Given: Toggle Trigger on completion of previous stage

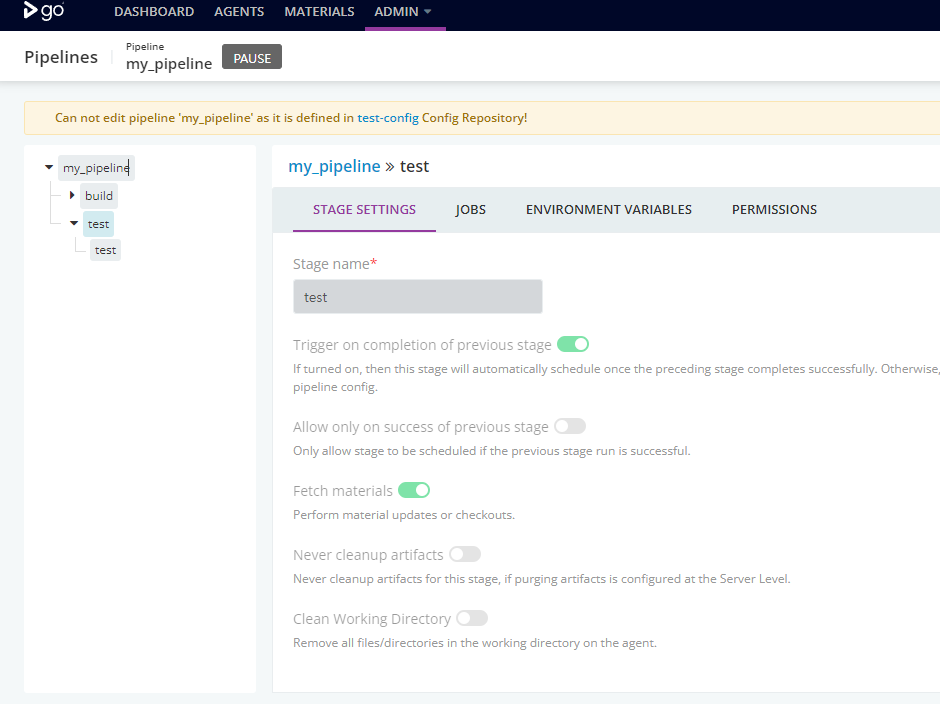Looking at the screenshot, I should tap(573, 344).
